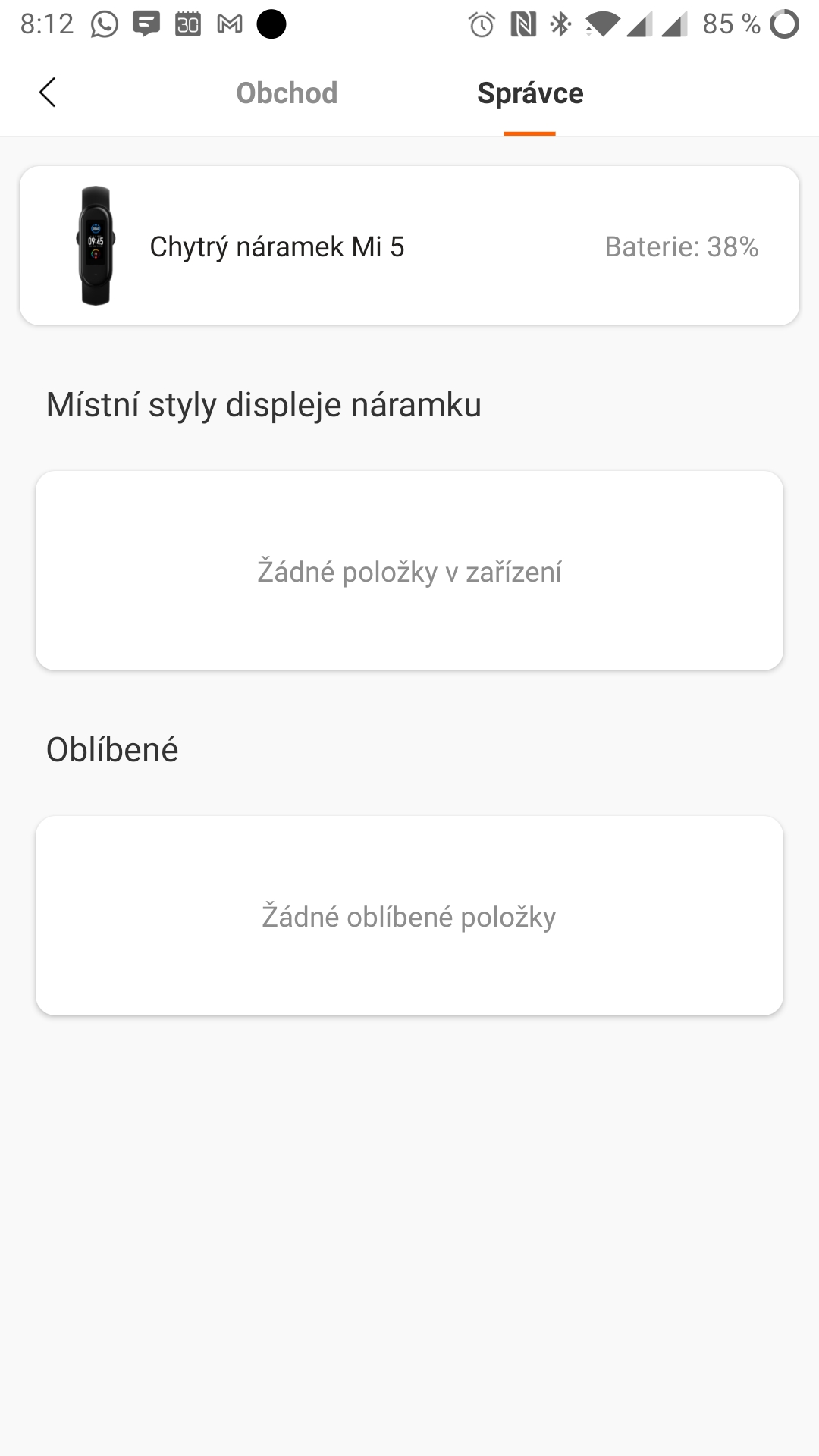Tap the Mi Band 5 image

pyautogui.click(x=96, y=246)
